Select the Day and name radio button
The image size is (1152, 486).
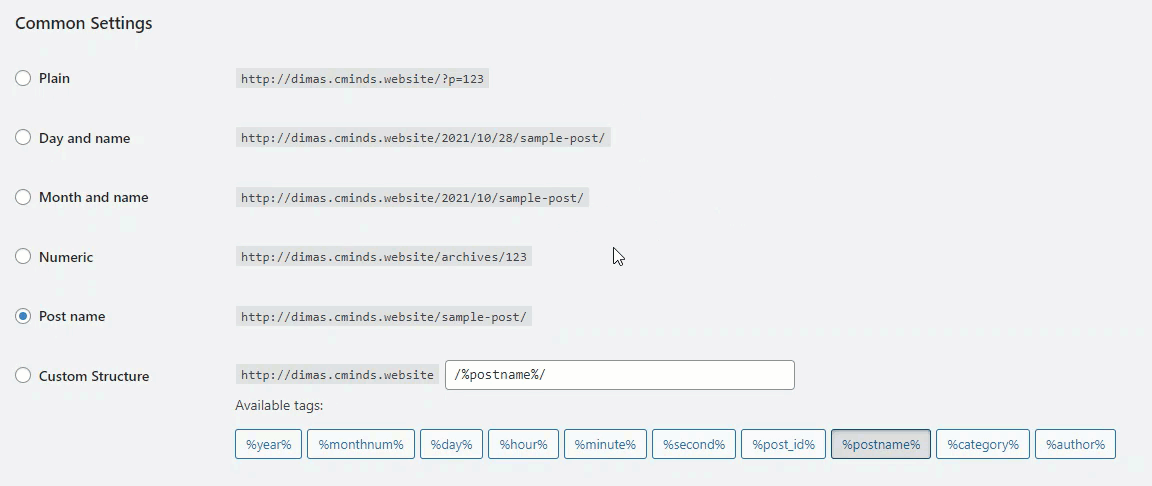pos(23,137)
